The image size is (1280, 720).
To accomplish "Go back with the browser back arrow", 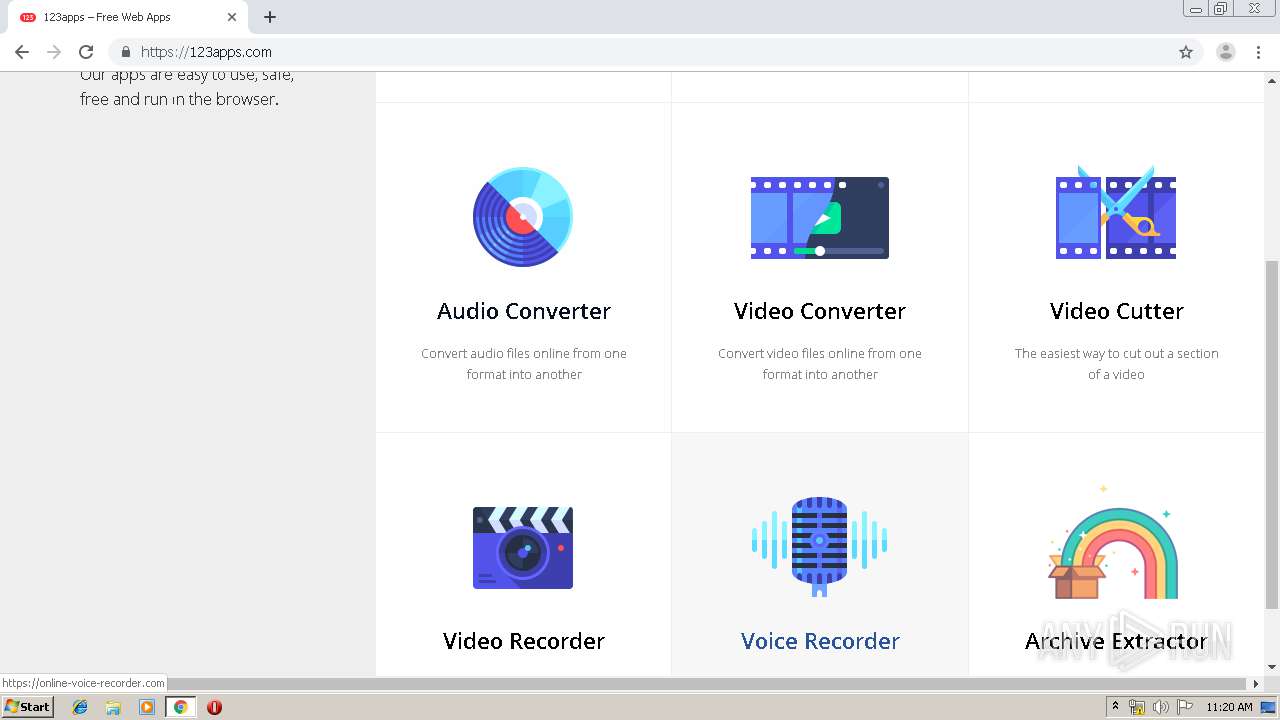I will click(22, 52).
